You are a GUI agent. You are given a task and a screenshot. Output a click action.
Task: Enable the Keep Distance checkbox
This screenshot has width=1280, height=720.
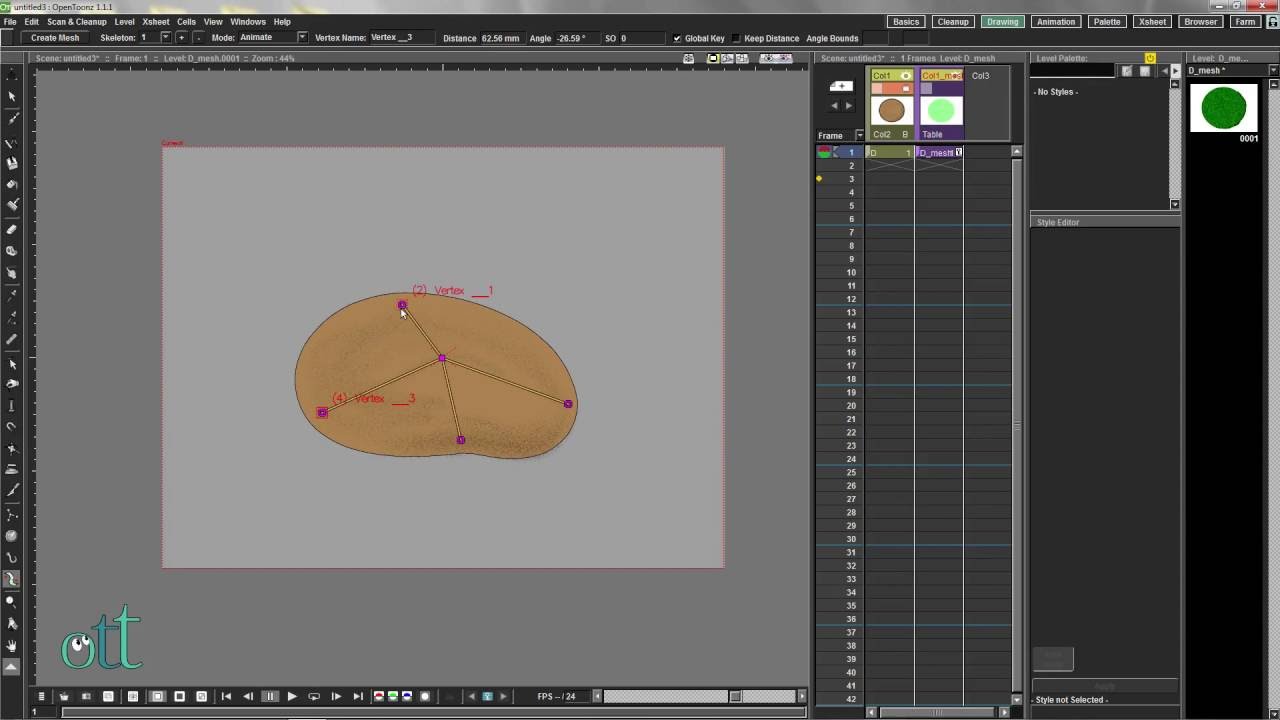(737, 38)
